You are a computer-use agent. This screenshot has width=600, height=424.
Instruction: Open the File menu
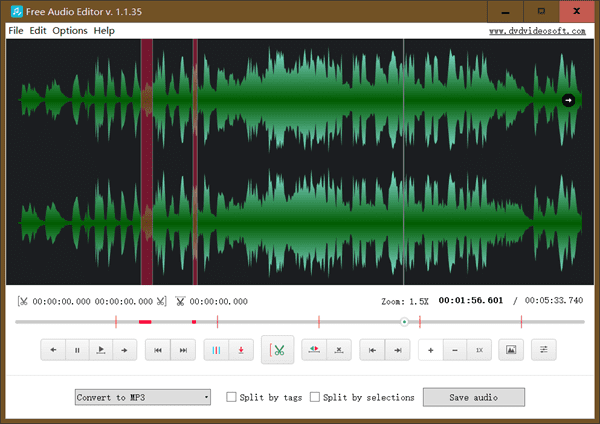pos(16,31)
